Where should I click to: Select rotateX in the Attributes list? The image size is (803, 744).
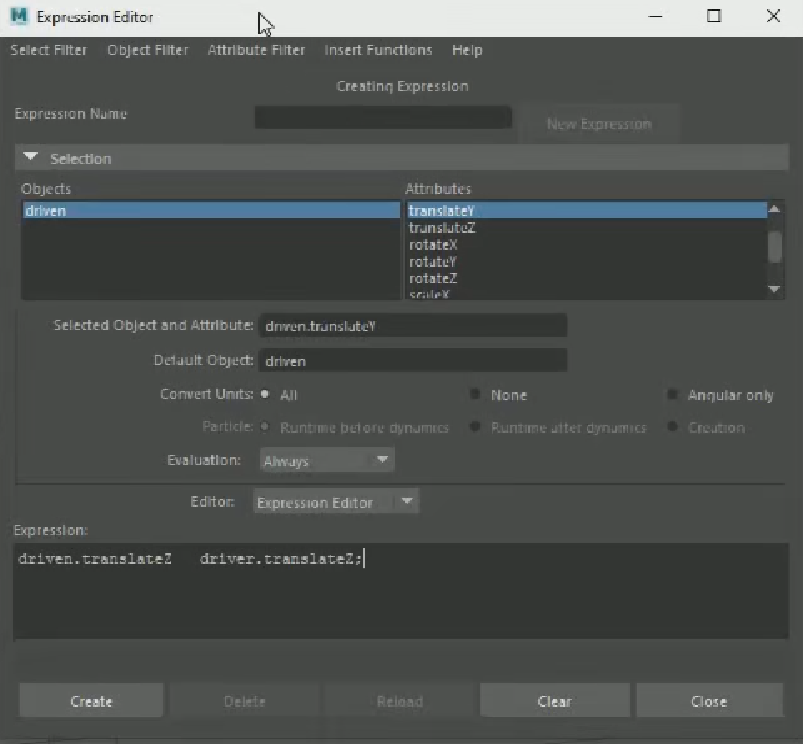coord(433,245)
